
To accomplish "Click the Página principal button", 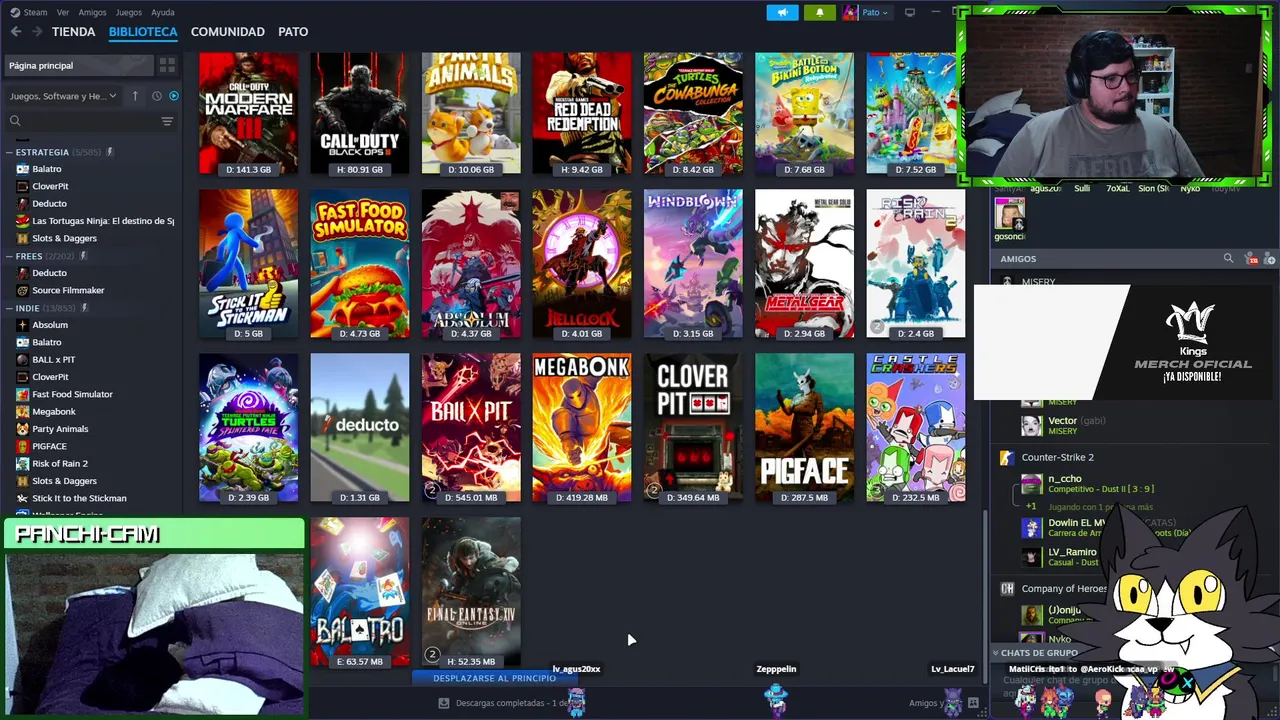I will [x=80, y=65].
